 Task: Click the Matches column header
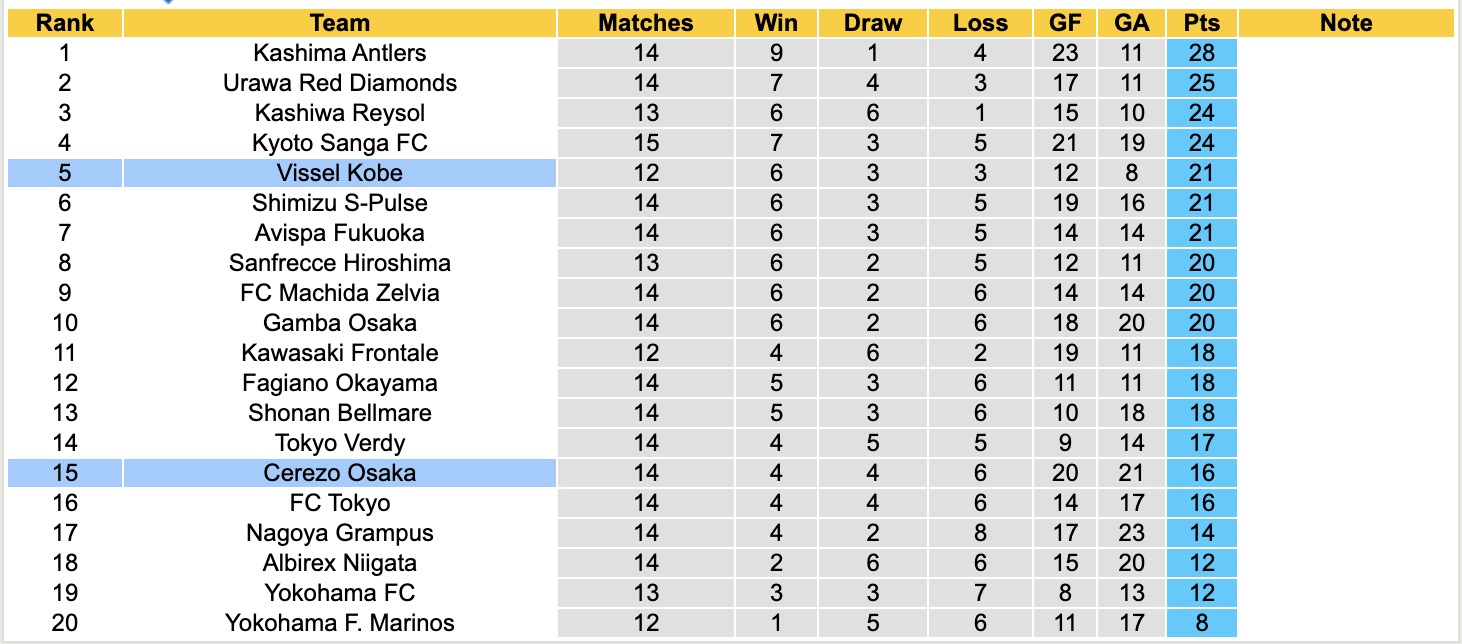pyautogui.click(x=645, y=23)
